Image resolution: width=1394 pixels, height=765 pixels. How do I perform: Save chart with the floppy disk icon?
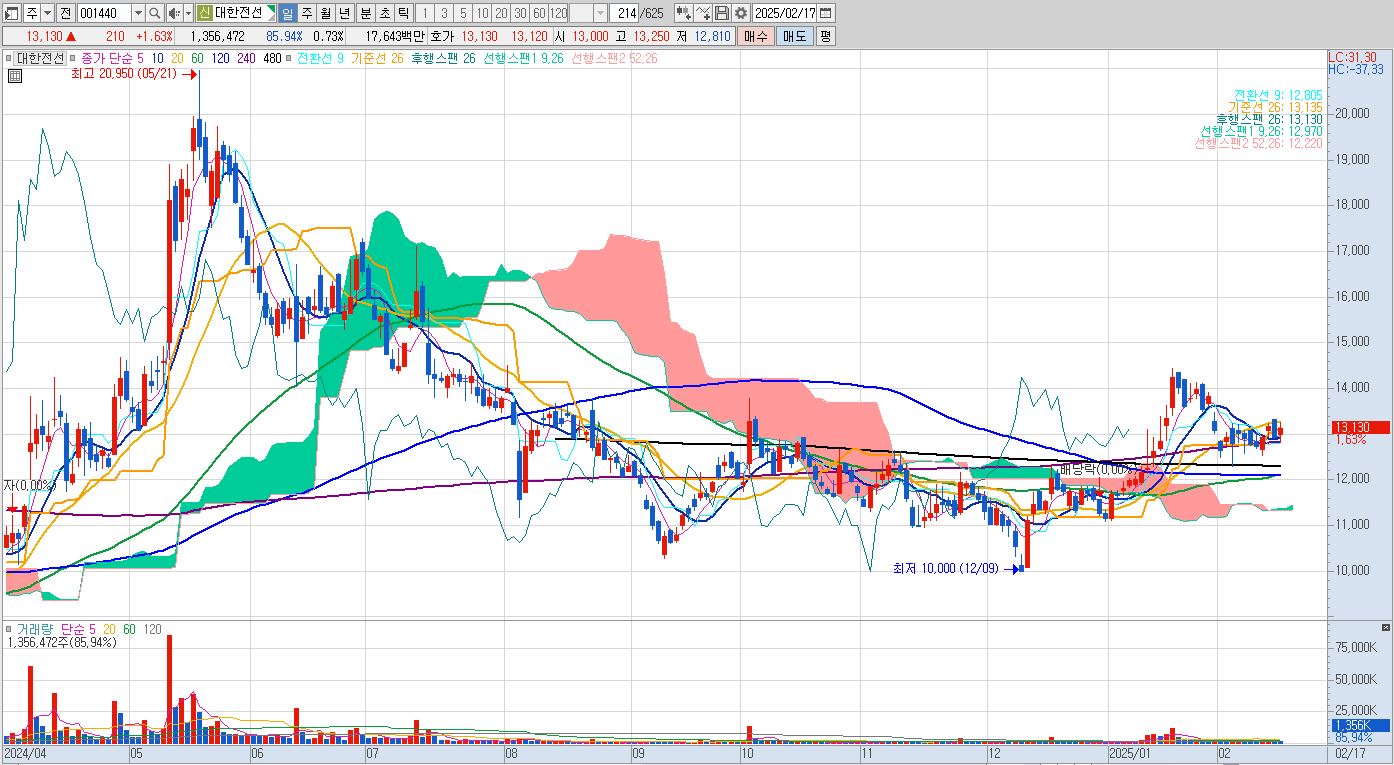click(722, 13)
